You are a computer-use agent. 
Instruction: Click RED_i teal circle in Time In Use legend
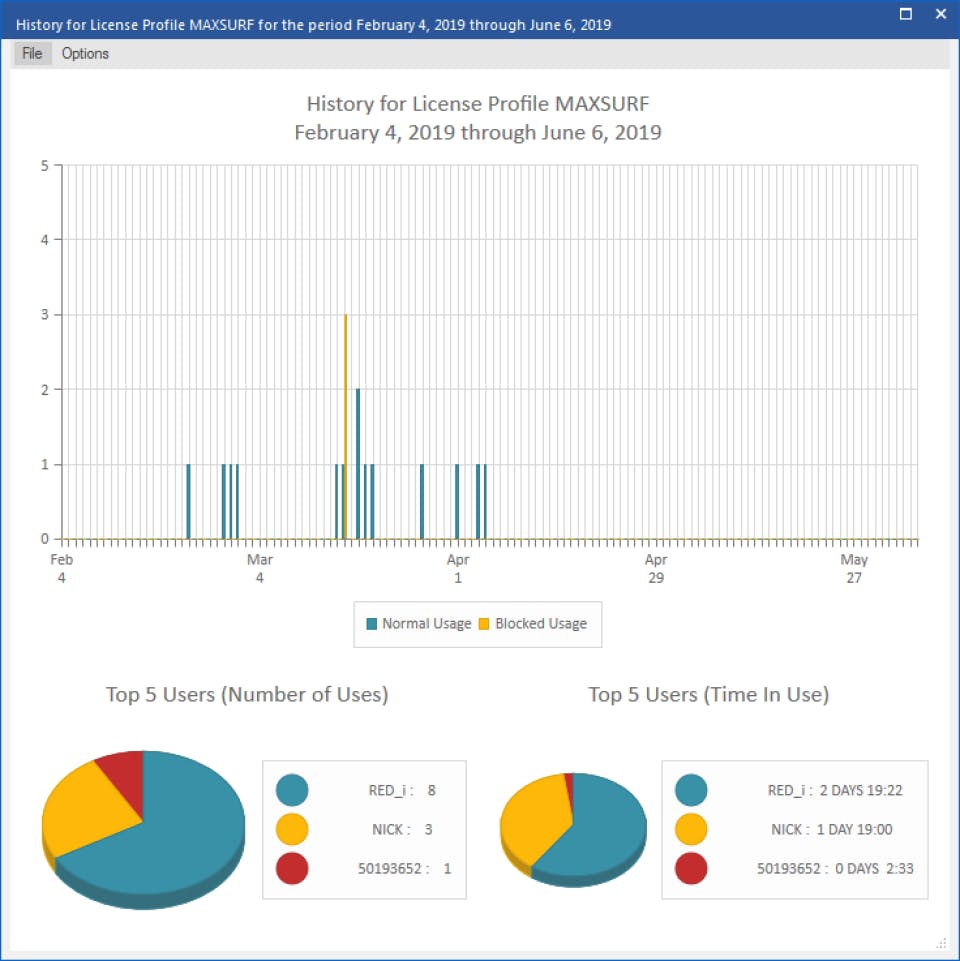click(691, 790)
